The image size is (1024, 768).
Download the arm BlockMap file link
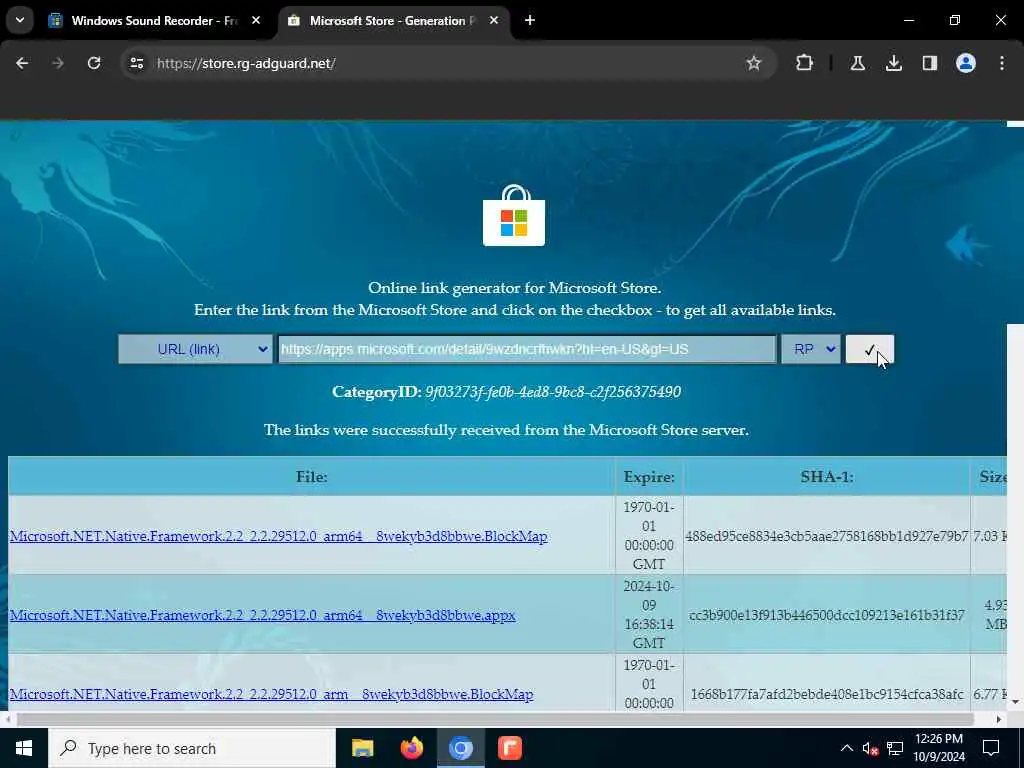271,694
